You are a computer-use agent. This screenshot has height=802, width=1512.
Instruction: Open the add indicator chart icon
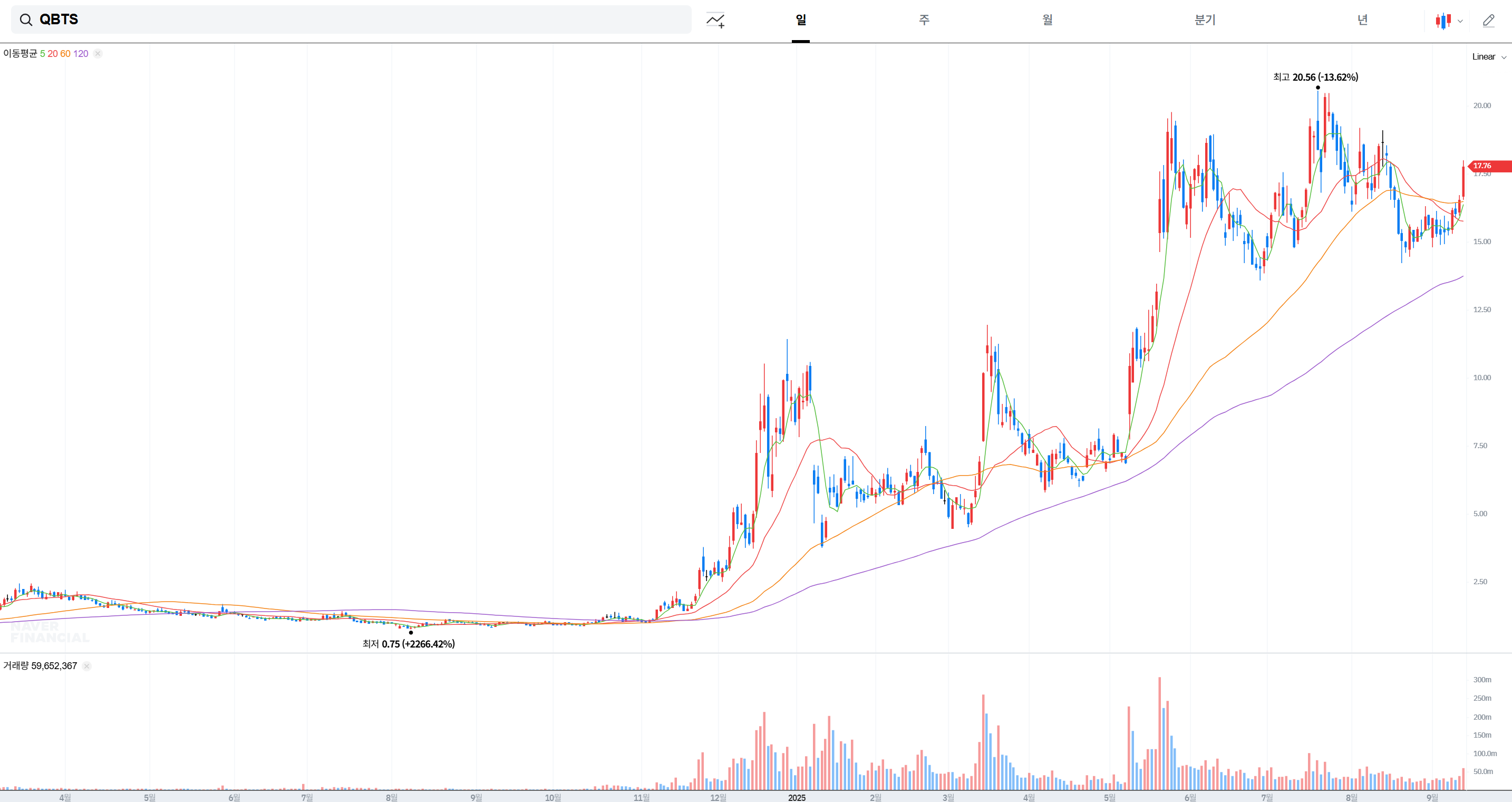(715, 20)
